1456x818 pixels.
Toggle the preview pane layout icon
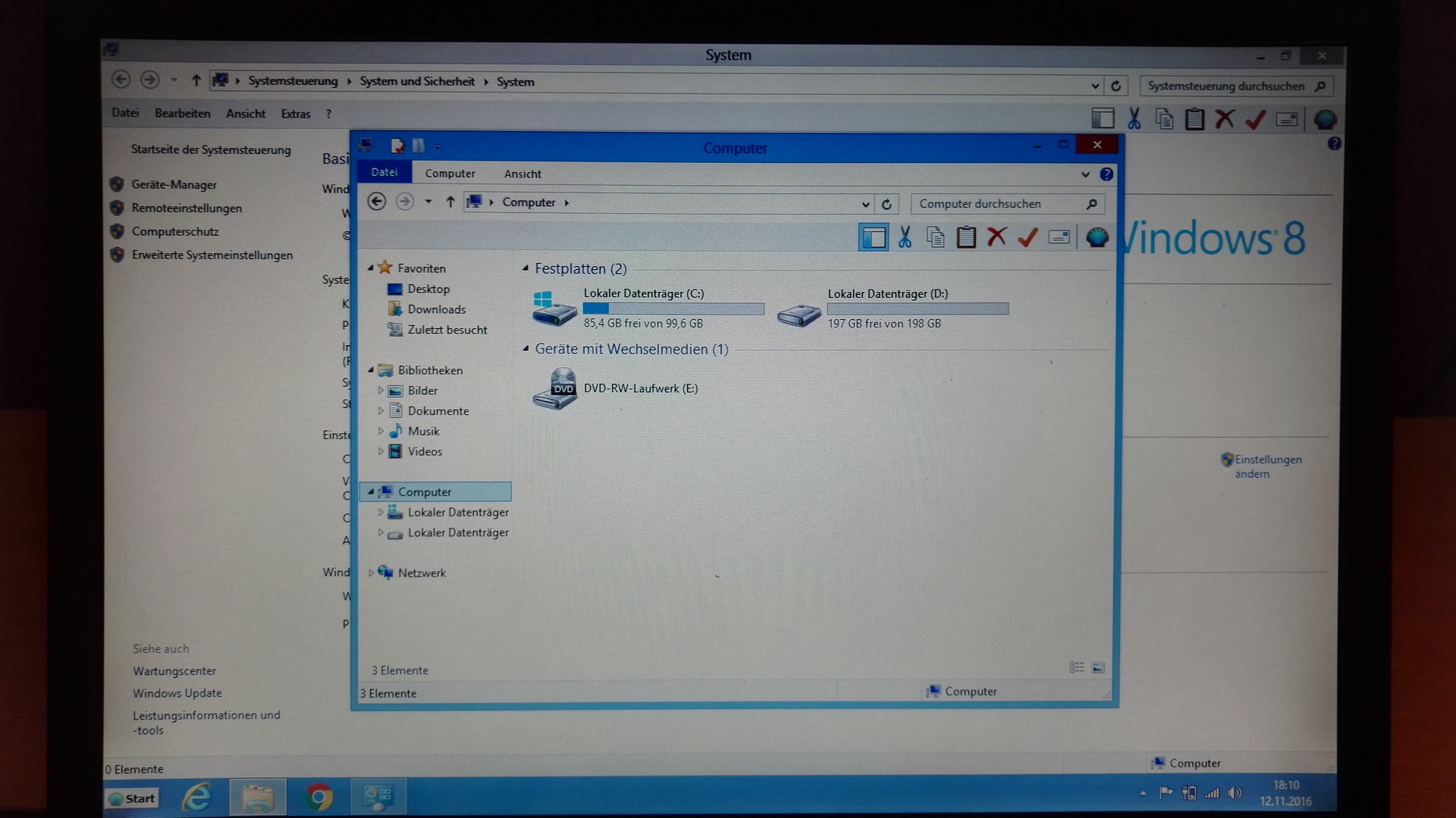(x=873, y=237)
